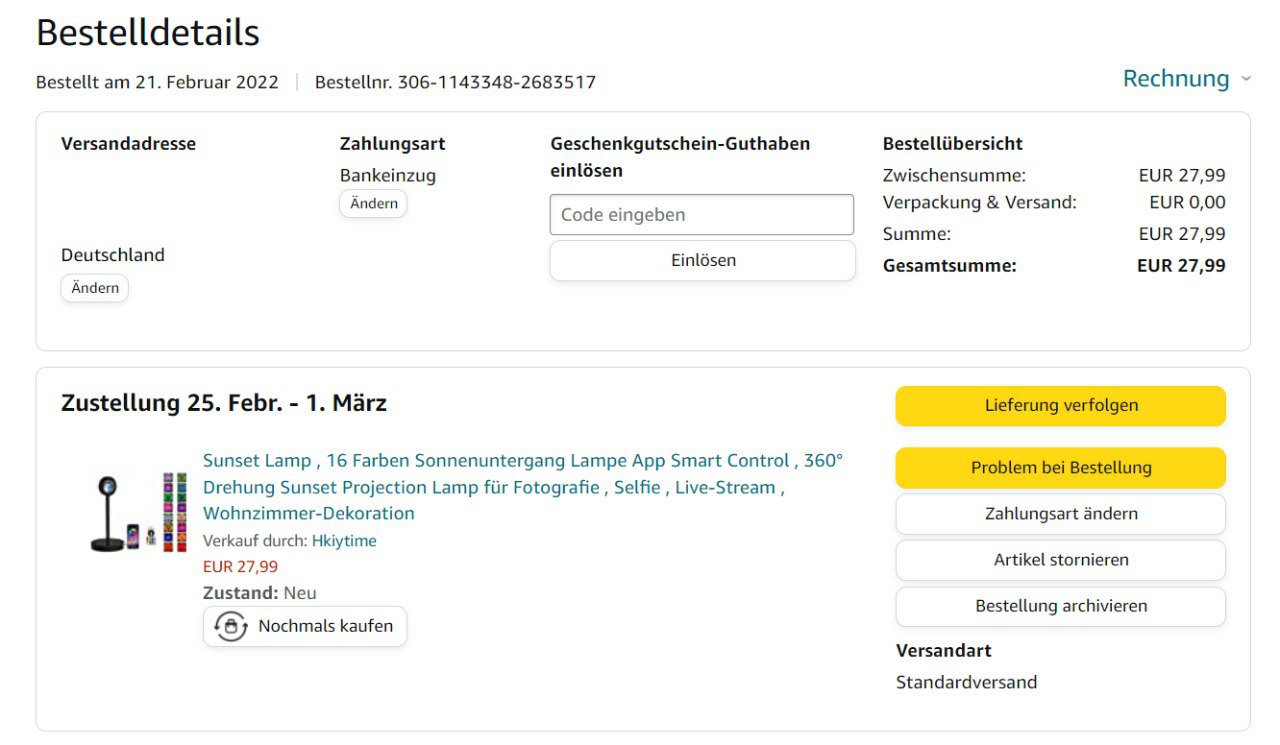Image resolution: width=1280 pixels, height=745 pixels.
Task: Click the Bestellnr. 306-1143348-2683517 order number
Action: pos(455,82)
